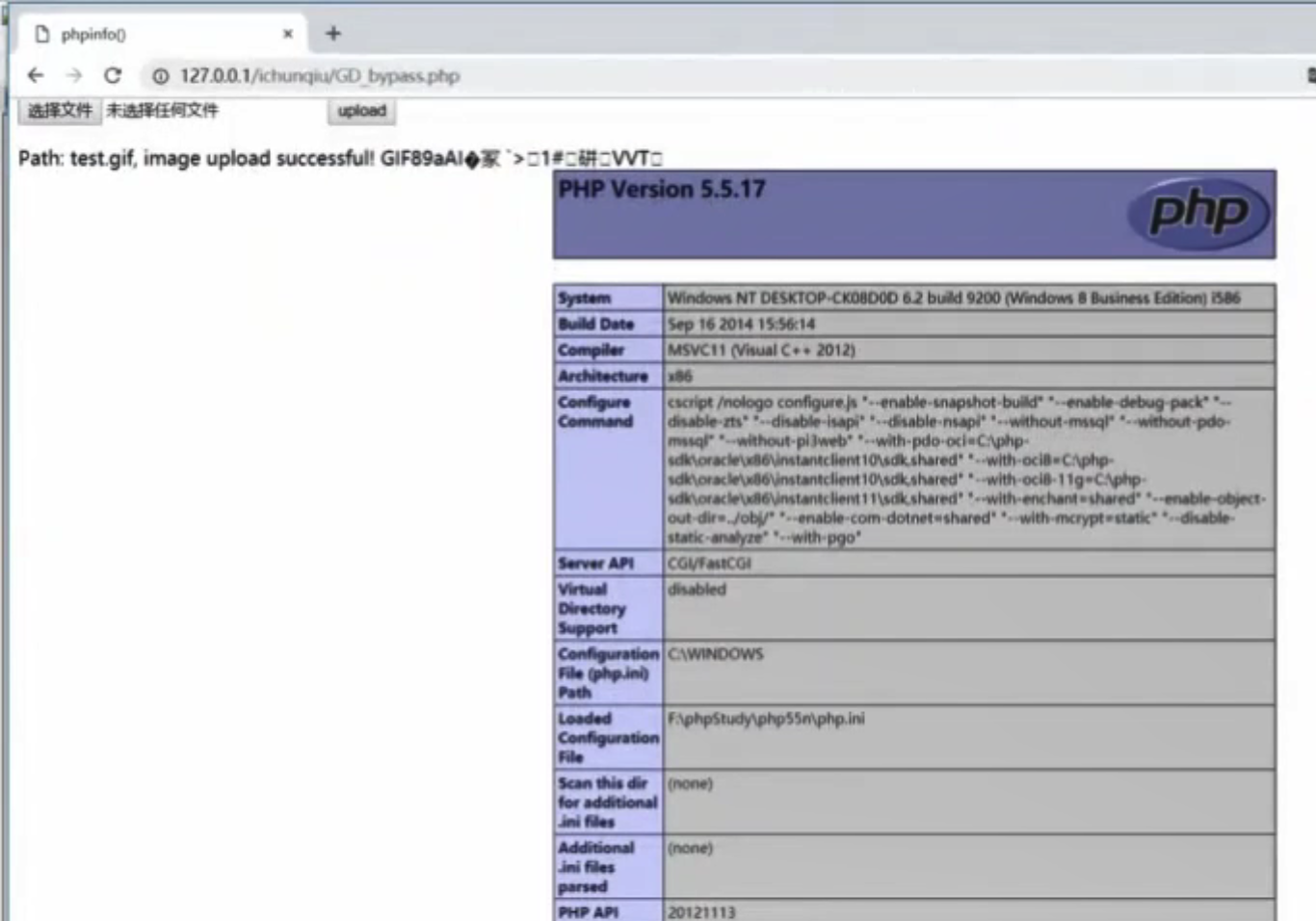The image size is (1316, 921).
Task: Click Scan this dir for additional .ini label
Action: pos(607,803)
